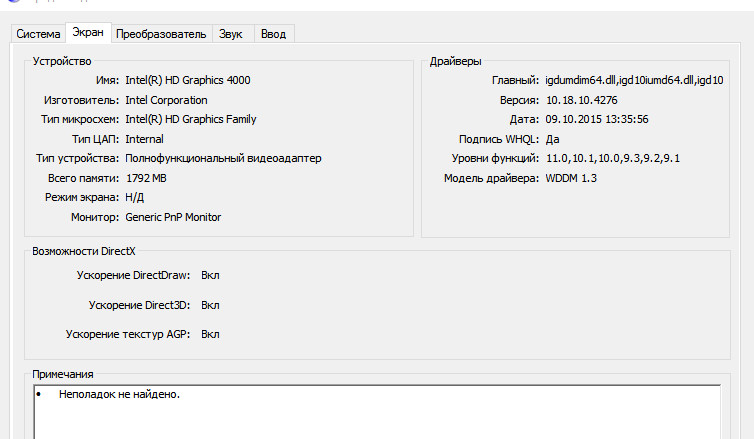Open the Преобразователь tab

point(161,34)
